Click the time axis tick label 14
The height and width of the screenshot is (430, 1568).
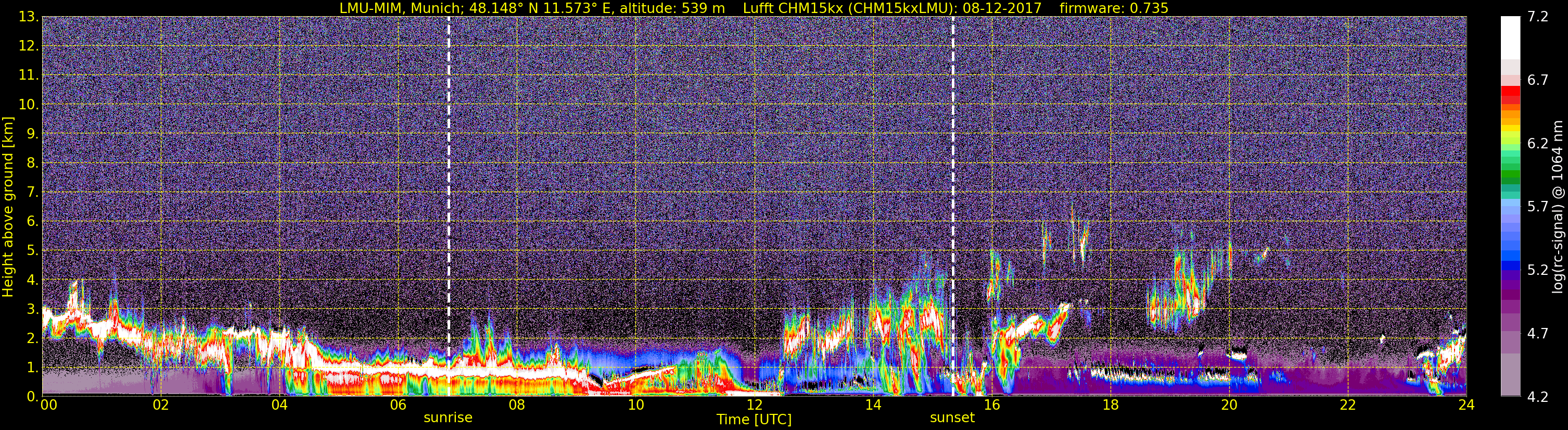tap(873, 406)
